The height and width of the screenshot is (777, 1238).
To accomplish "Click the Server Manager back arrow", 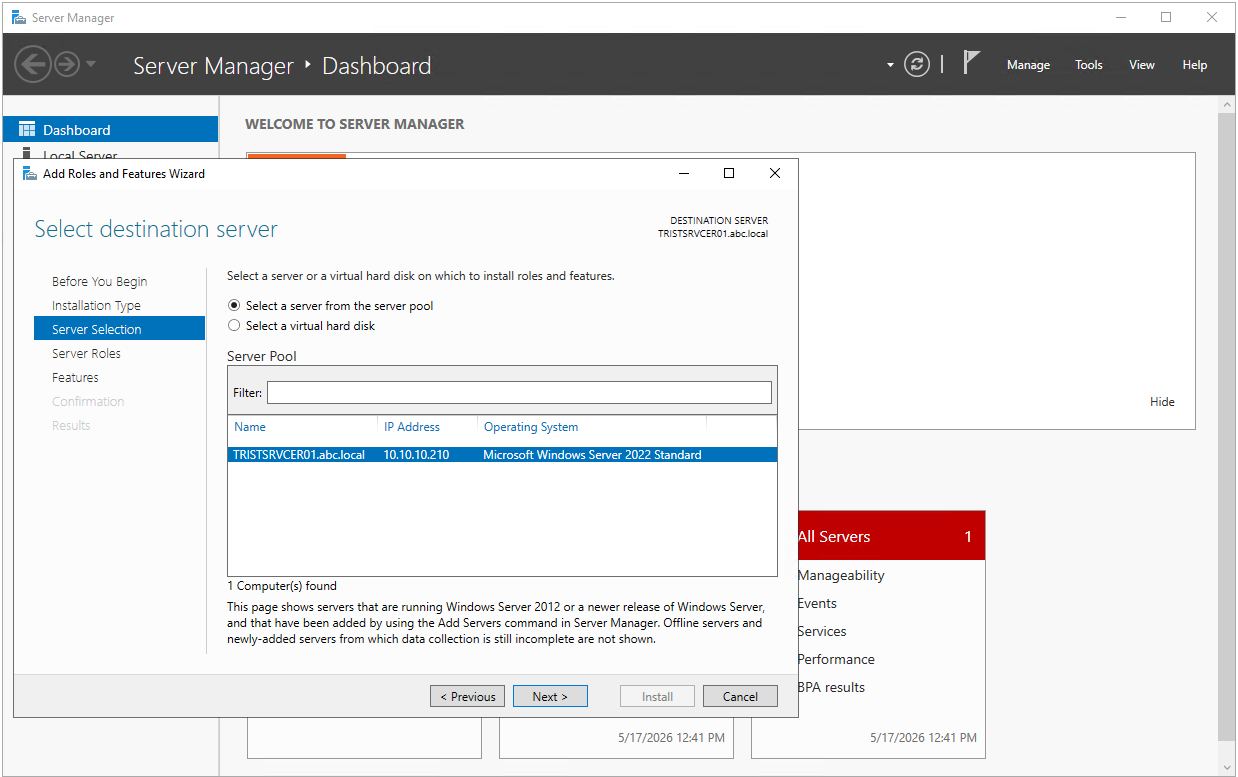I will coord(33,65).
